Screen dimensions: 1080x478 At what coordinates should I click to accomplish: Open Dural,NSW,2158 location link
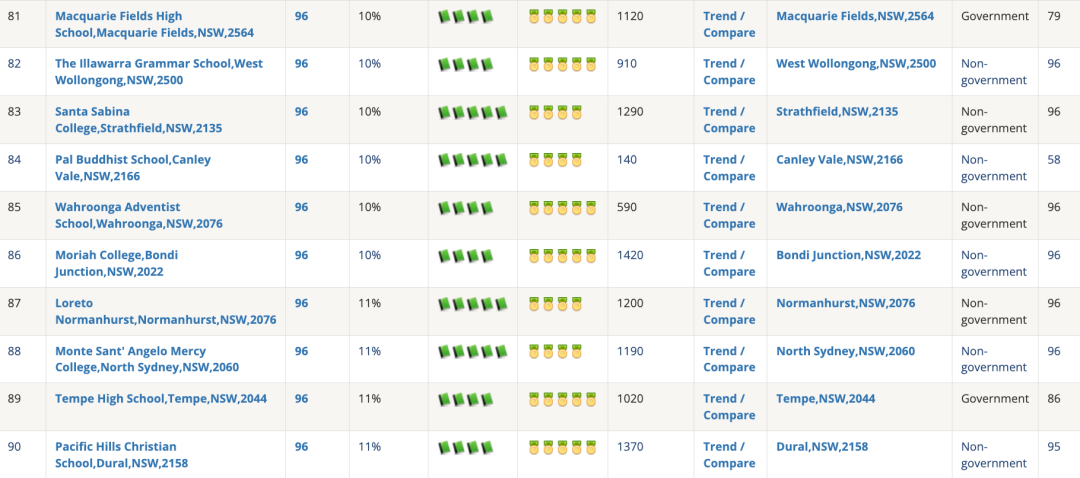point(822,447)
